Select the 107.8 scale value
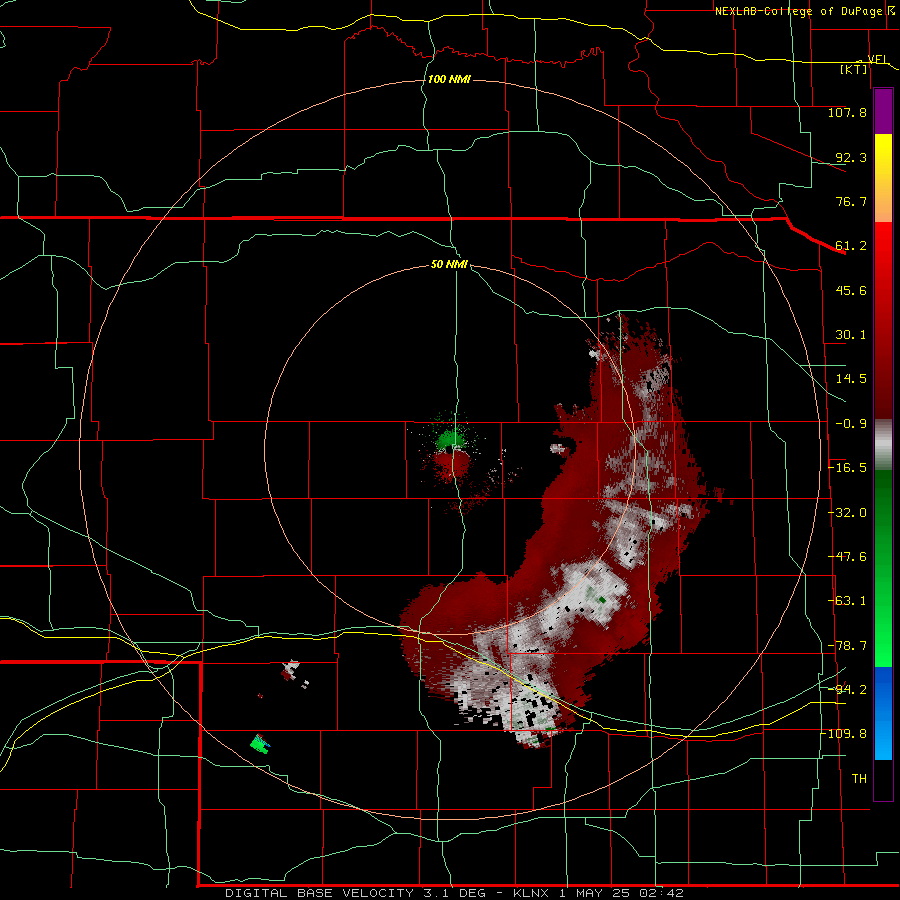This screenshot has width=900, height=900. (847, 112)
